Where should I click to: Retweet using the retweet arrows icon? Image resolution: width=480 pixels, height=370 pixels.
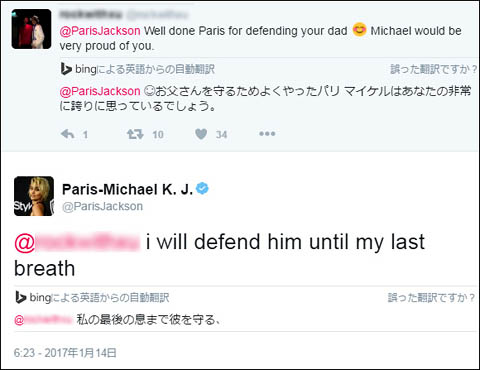pos(135,134)
